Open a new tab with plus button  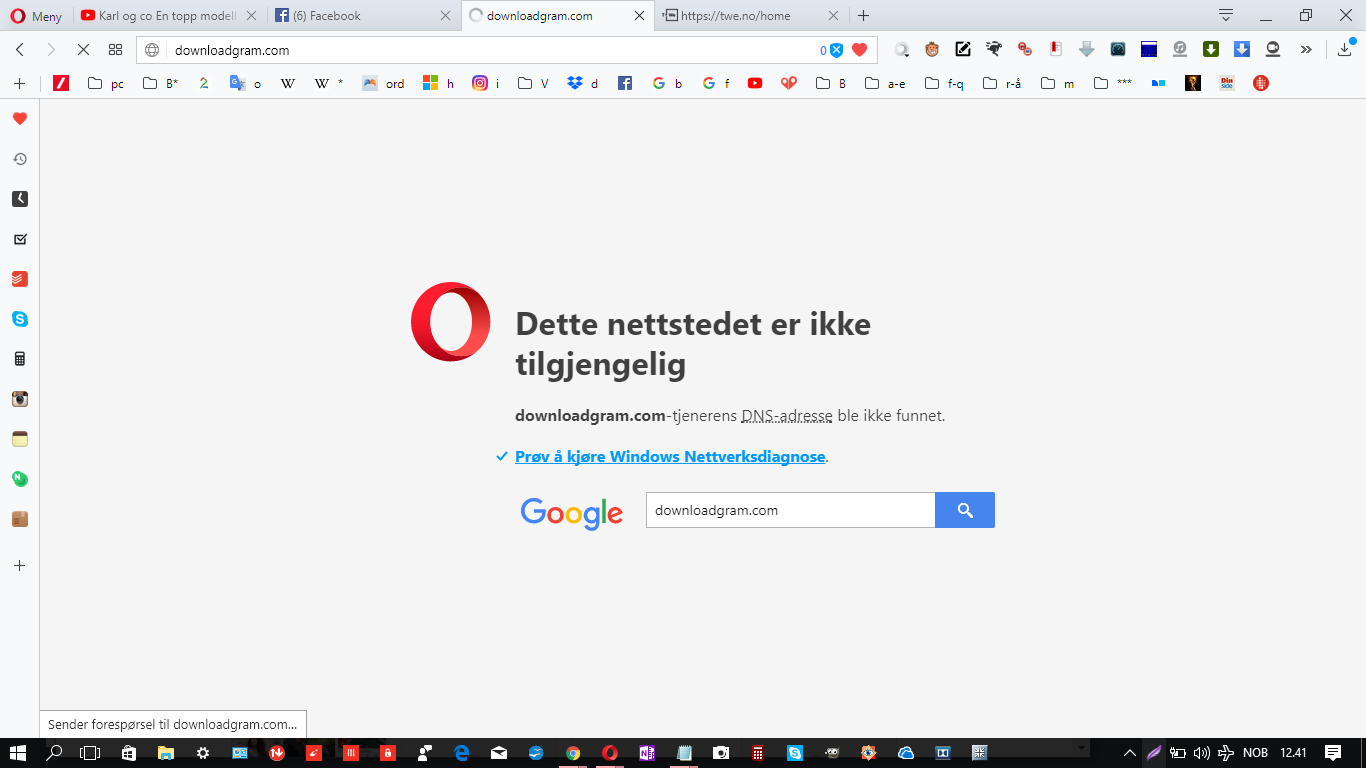864,16
